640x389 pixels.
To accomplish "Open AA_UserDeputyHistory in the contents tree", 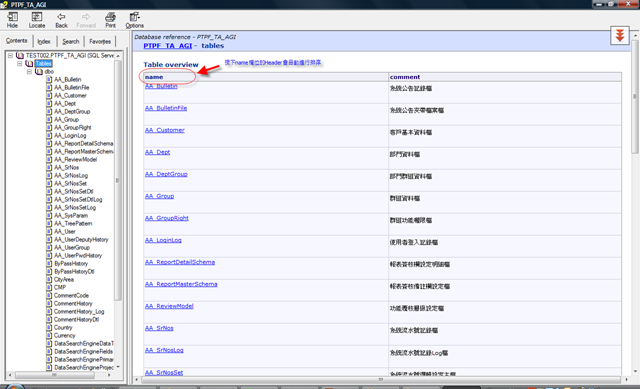I will [x=81, y=240].
